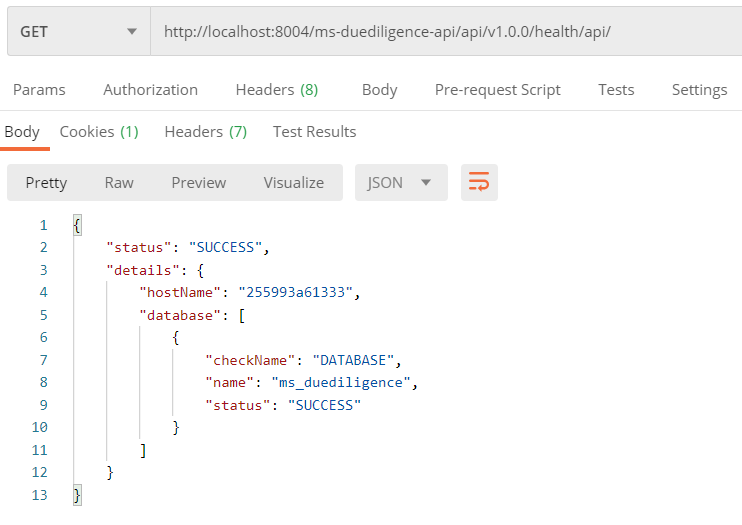Open the Test Results tab
This screenshot has width=742, height=525.
coord(314,131)
